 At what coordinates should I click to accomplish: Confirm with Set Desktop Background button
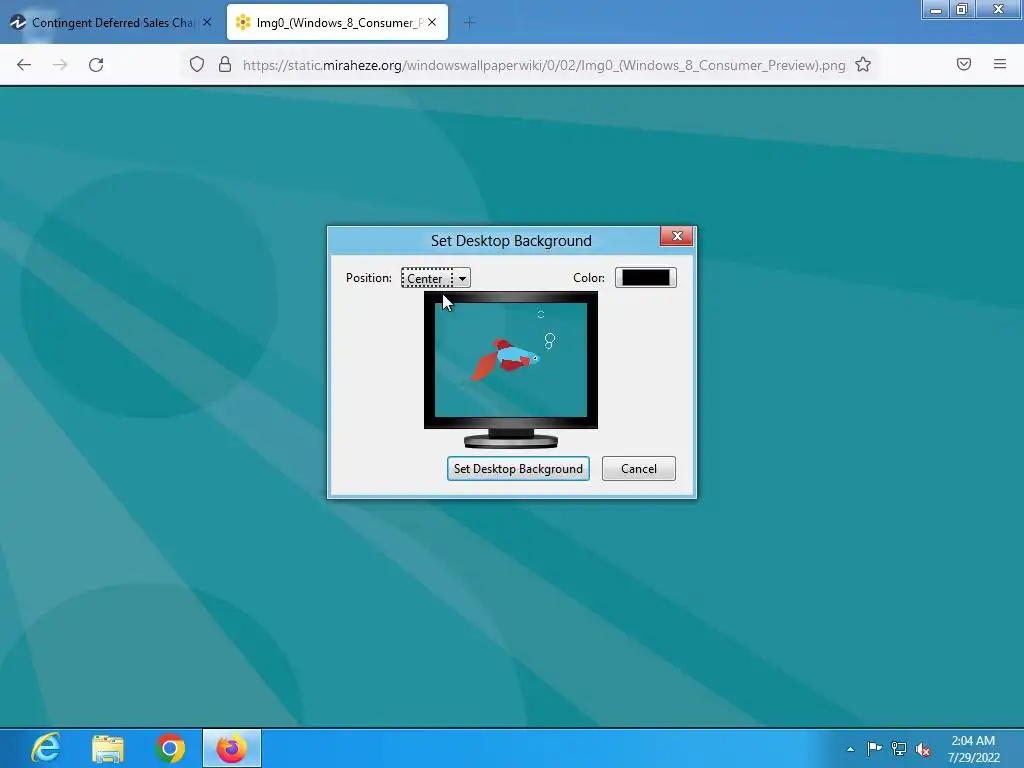[x=518, y=469]
